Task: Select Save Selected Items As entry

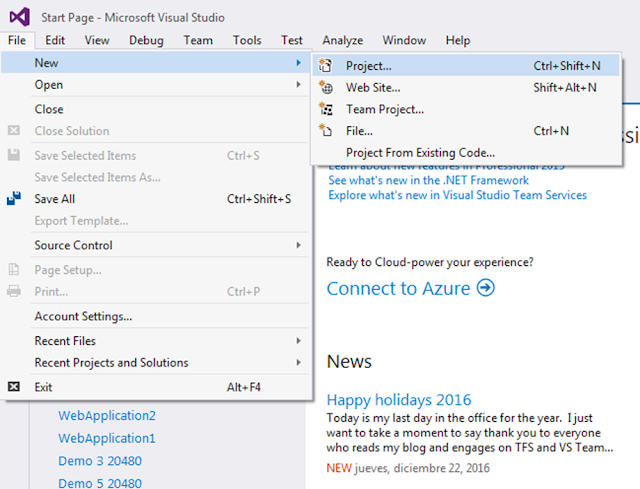Action: coord(155,177)
